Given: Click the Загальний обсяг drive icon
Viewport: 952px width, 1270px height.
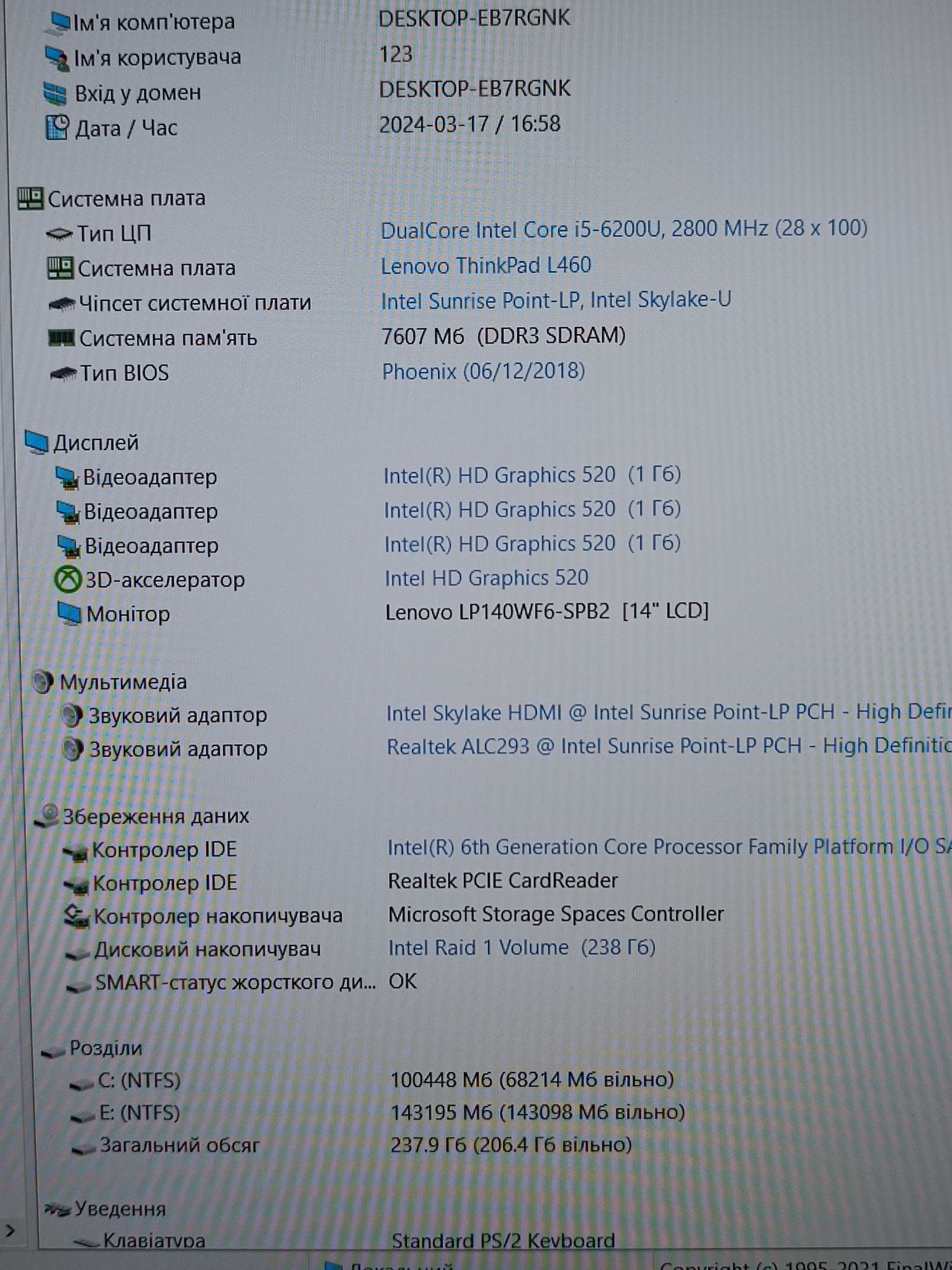Looking at the screenshot, I should [x=84, y=1149].
